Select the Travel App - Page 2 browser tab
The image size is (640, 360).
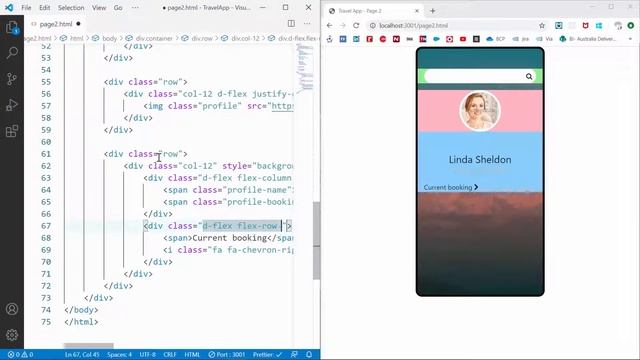click(373, 11)
